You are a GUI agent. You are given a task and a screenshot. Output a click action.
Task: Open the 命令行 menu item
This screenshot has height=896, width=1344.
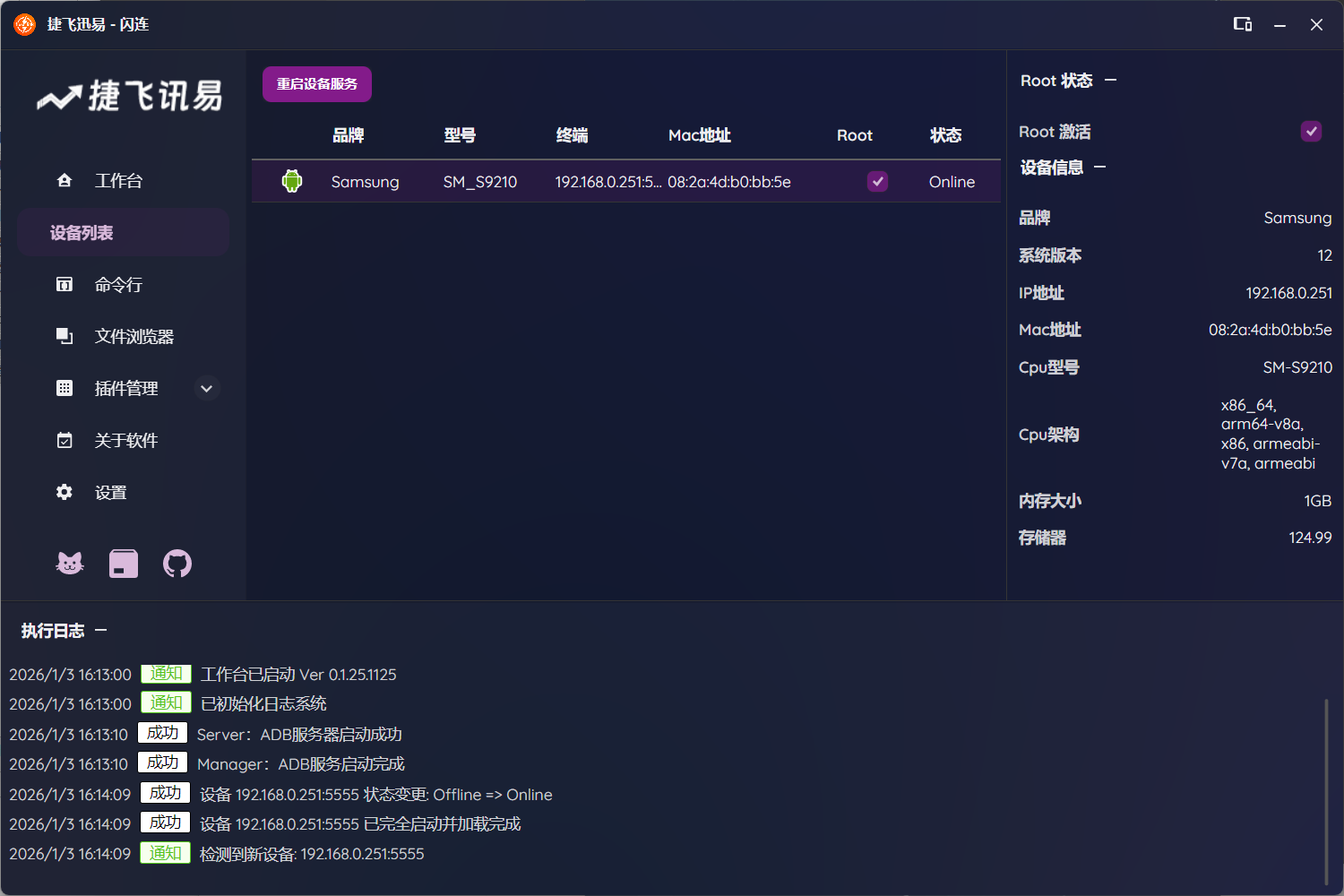(118, 285)
